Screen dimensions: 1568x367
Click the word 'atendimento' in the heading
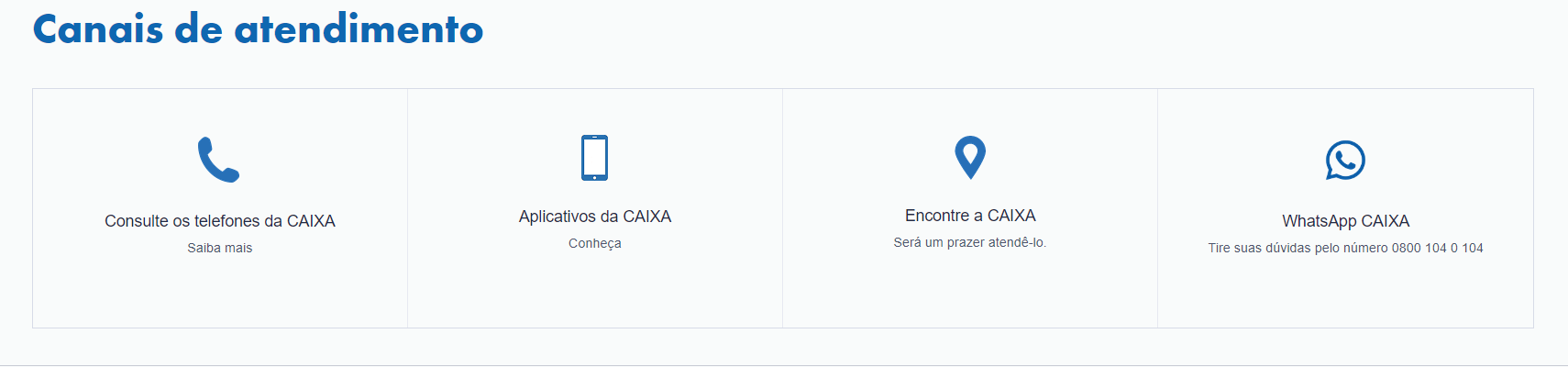(x=359, y=29)
